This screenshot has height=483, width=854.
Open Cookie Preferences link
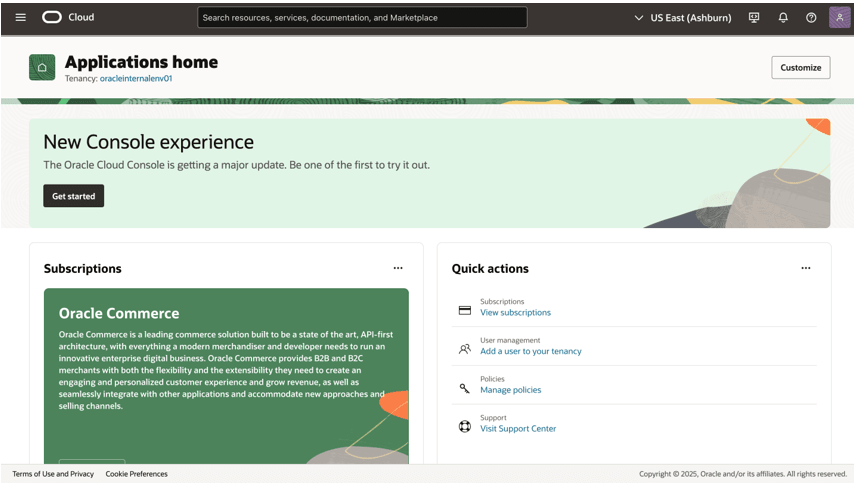pyautogui.click(x=137, y=474)
